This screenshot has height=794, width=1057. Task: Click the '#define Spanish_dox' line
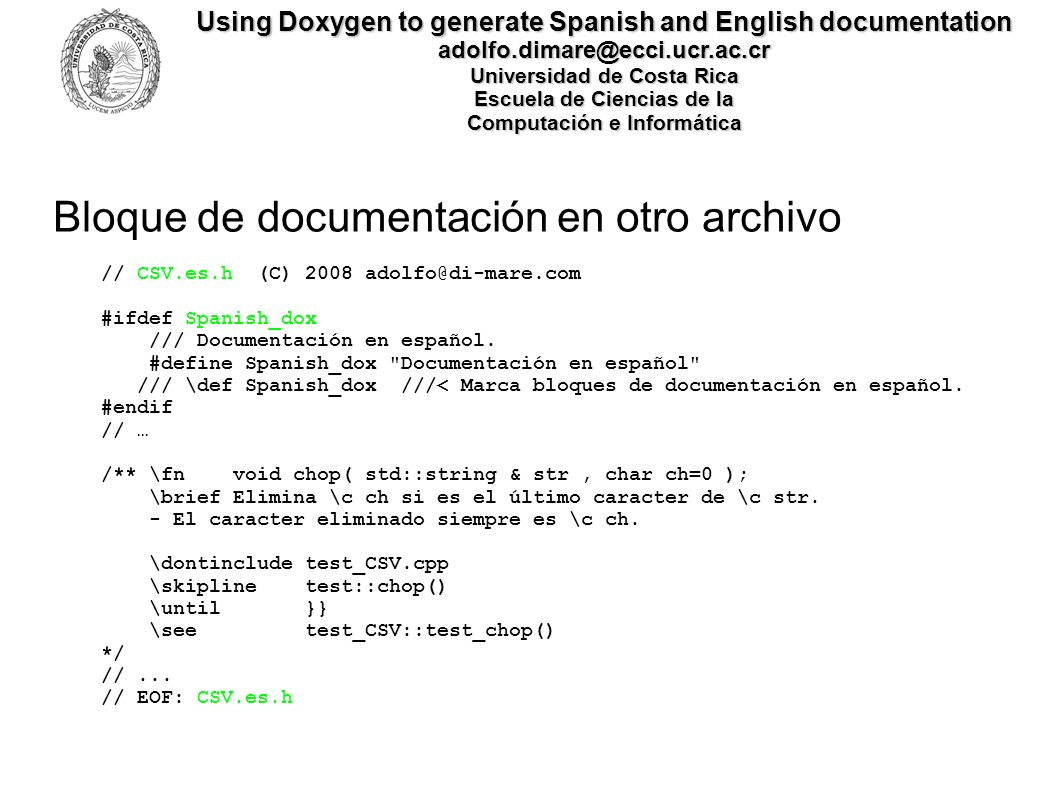(x=425, y=363)
